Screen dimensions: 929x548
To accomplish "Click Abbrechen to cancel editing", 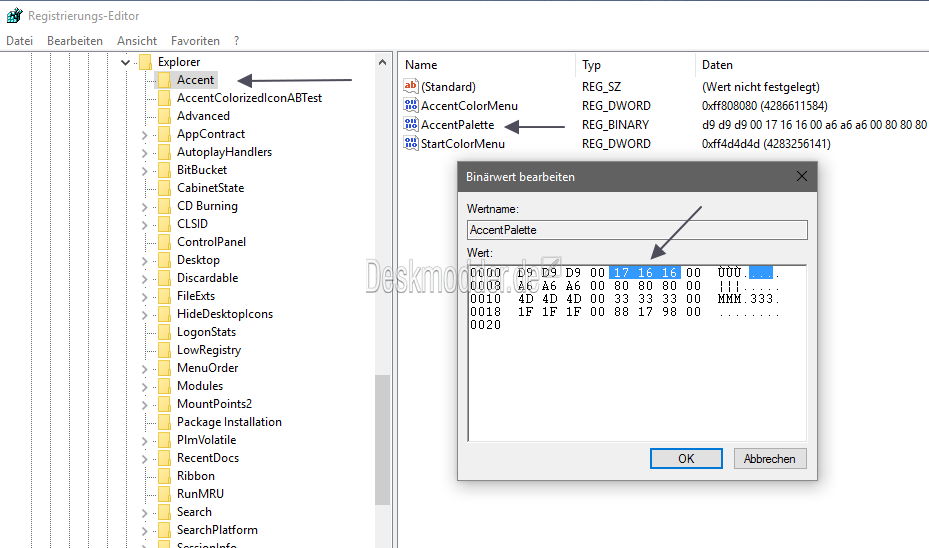I will coord(770,459).
